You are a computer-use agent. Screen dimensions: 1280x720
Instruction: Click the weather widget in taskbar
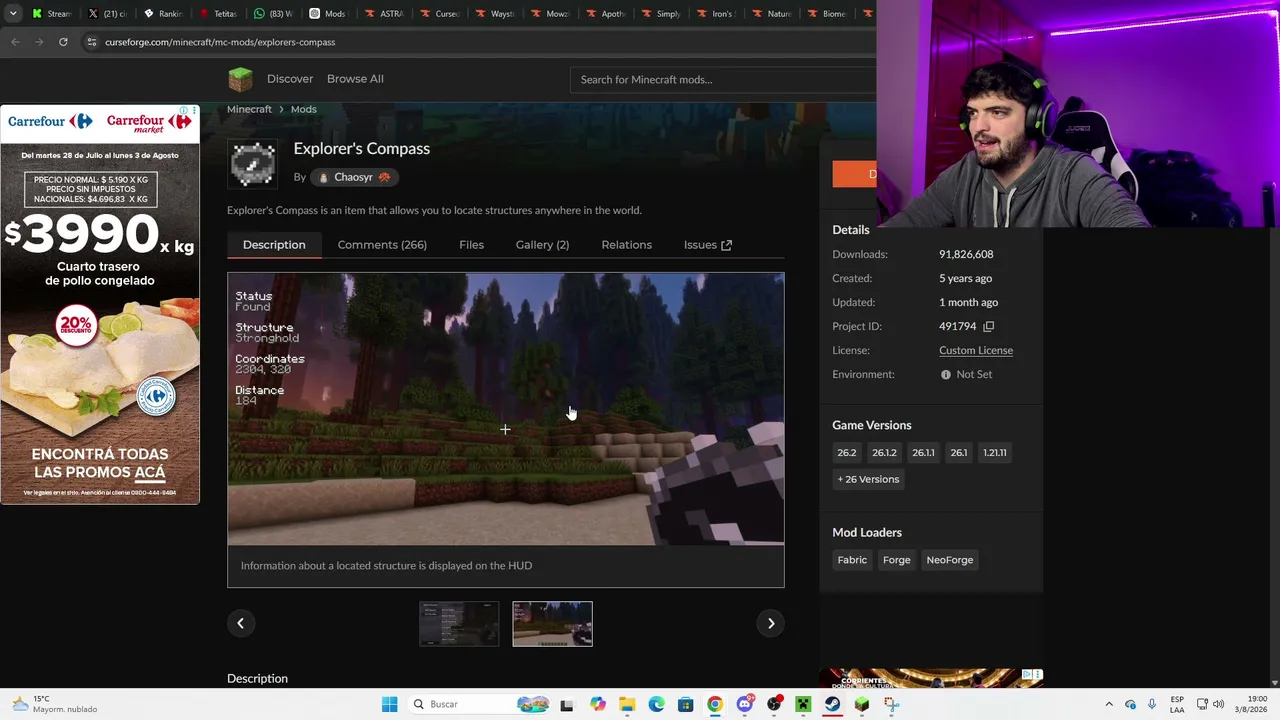coord(55,704)
